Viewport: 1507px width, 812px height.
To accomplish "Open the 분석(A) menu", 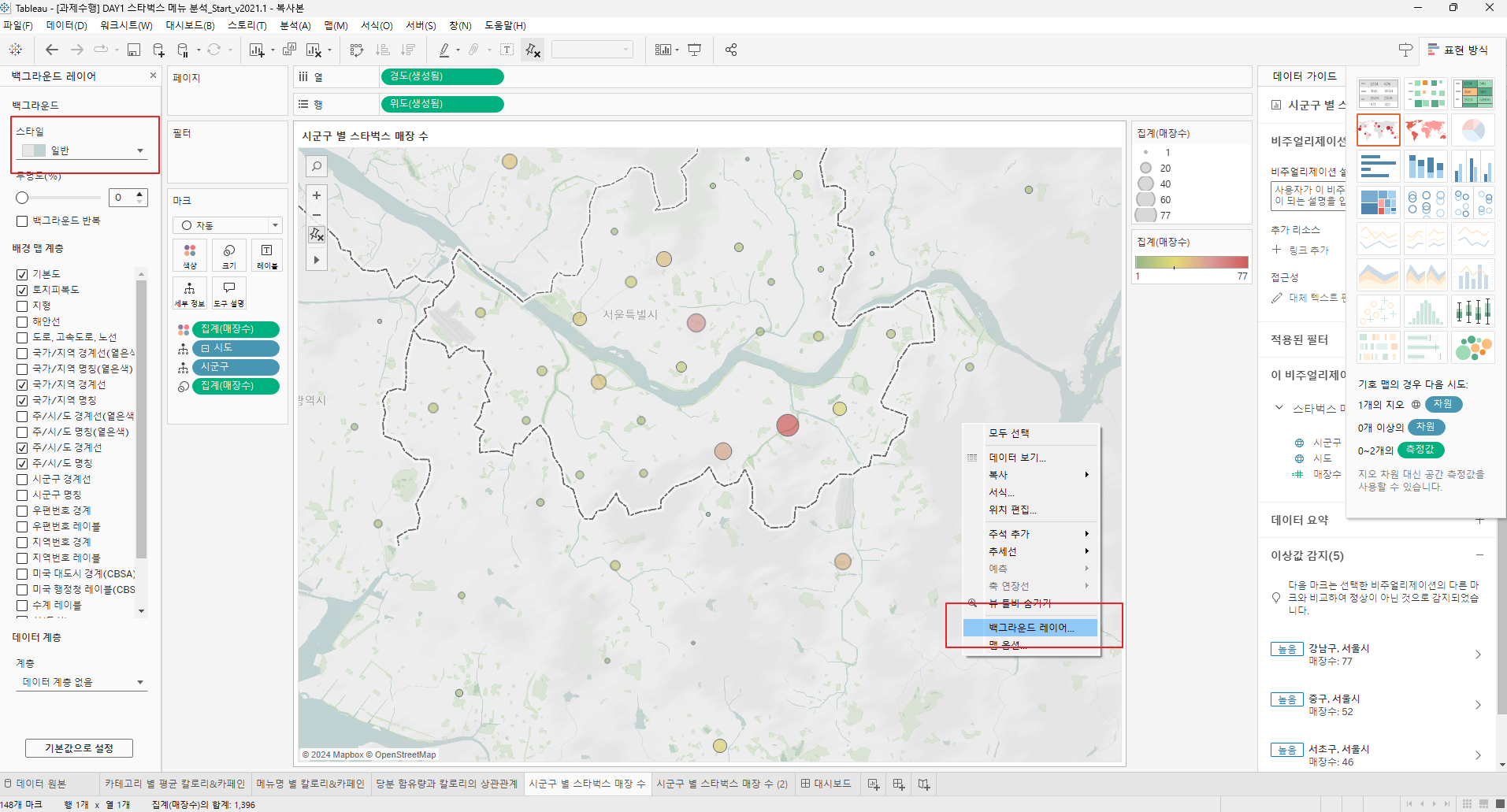I will click(295, 25).
